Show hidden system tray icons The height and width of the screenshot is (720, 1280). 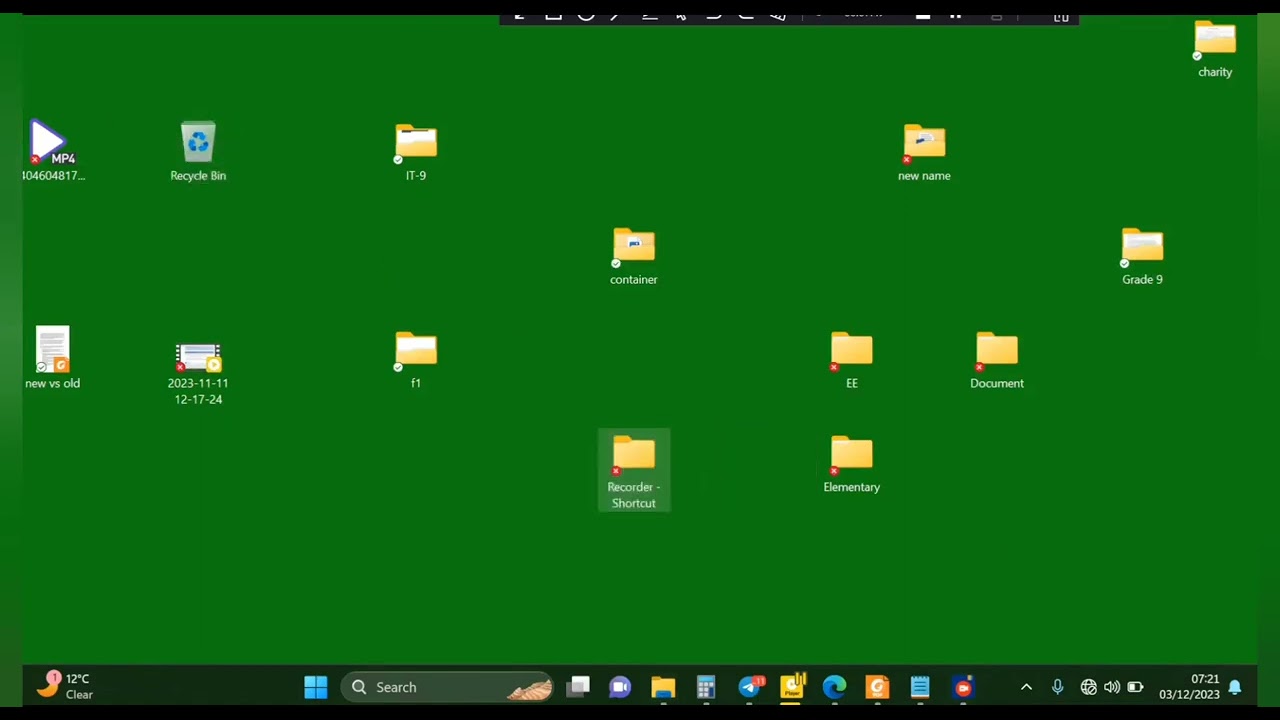[x=1026, y=687]
